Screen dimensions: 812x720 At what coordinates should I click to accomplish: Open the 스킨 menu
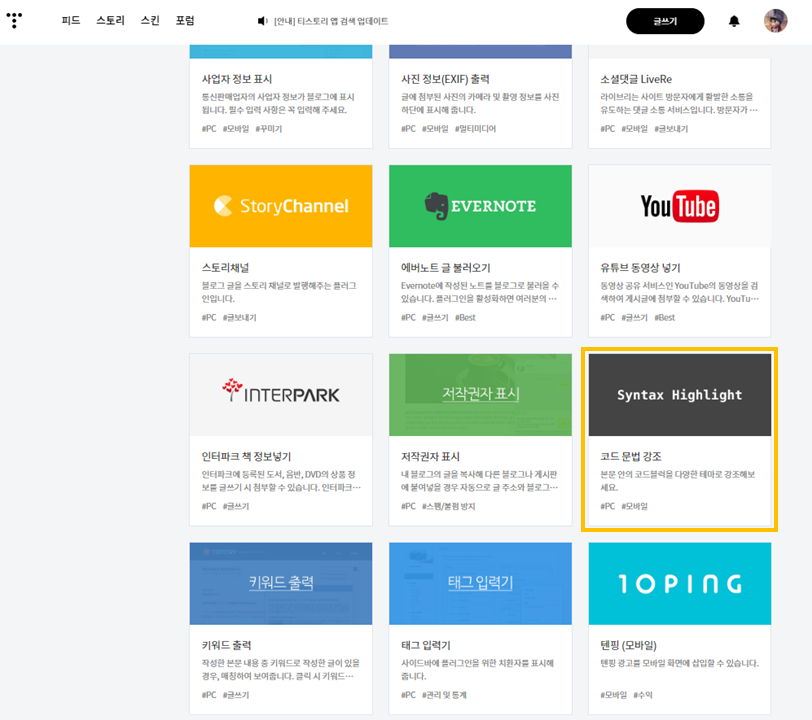(150, 21)
